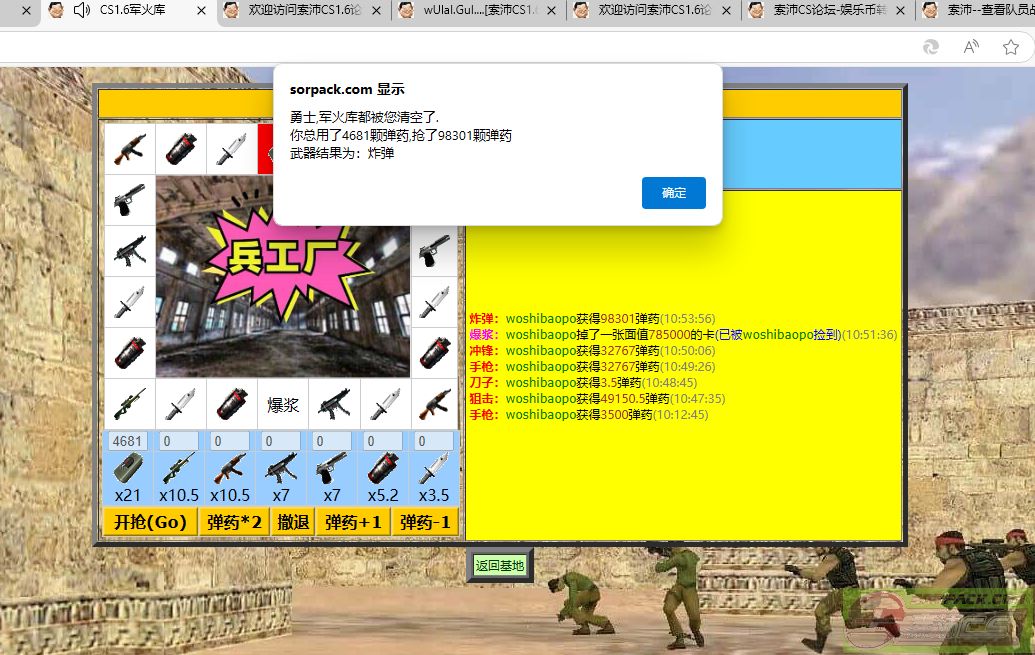Screen dimensions: 1035x655
Task: Focus ammo field above x5.2 grenade
Action: click(383, 441)
